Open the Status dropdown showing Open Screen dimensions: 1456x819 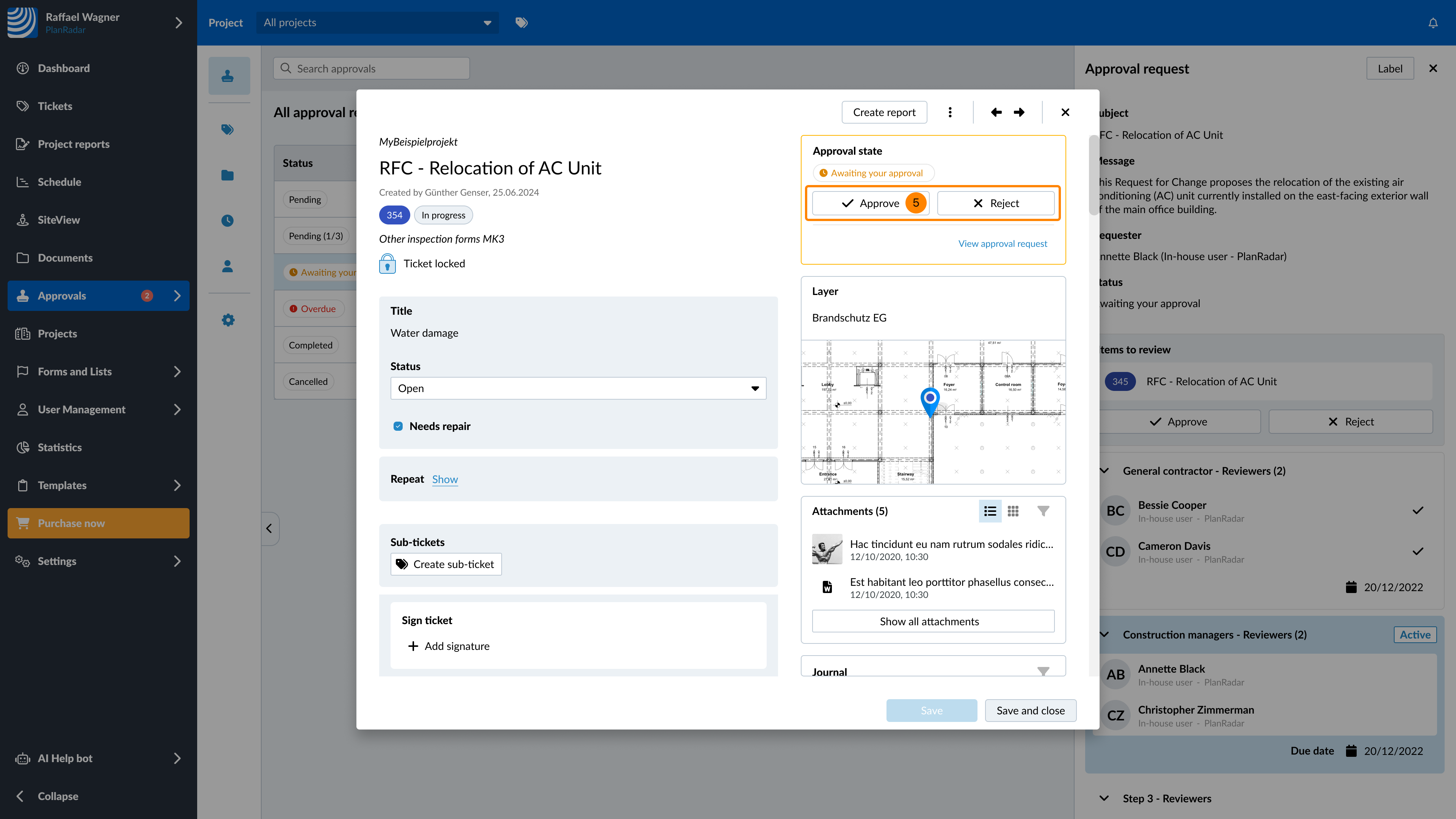click(x=577, y=388)
